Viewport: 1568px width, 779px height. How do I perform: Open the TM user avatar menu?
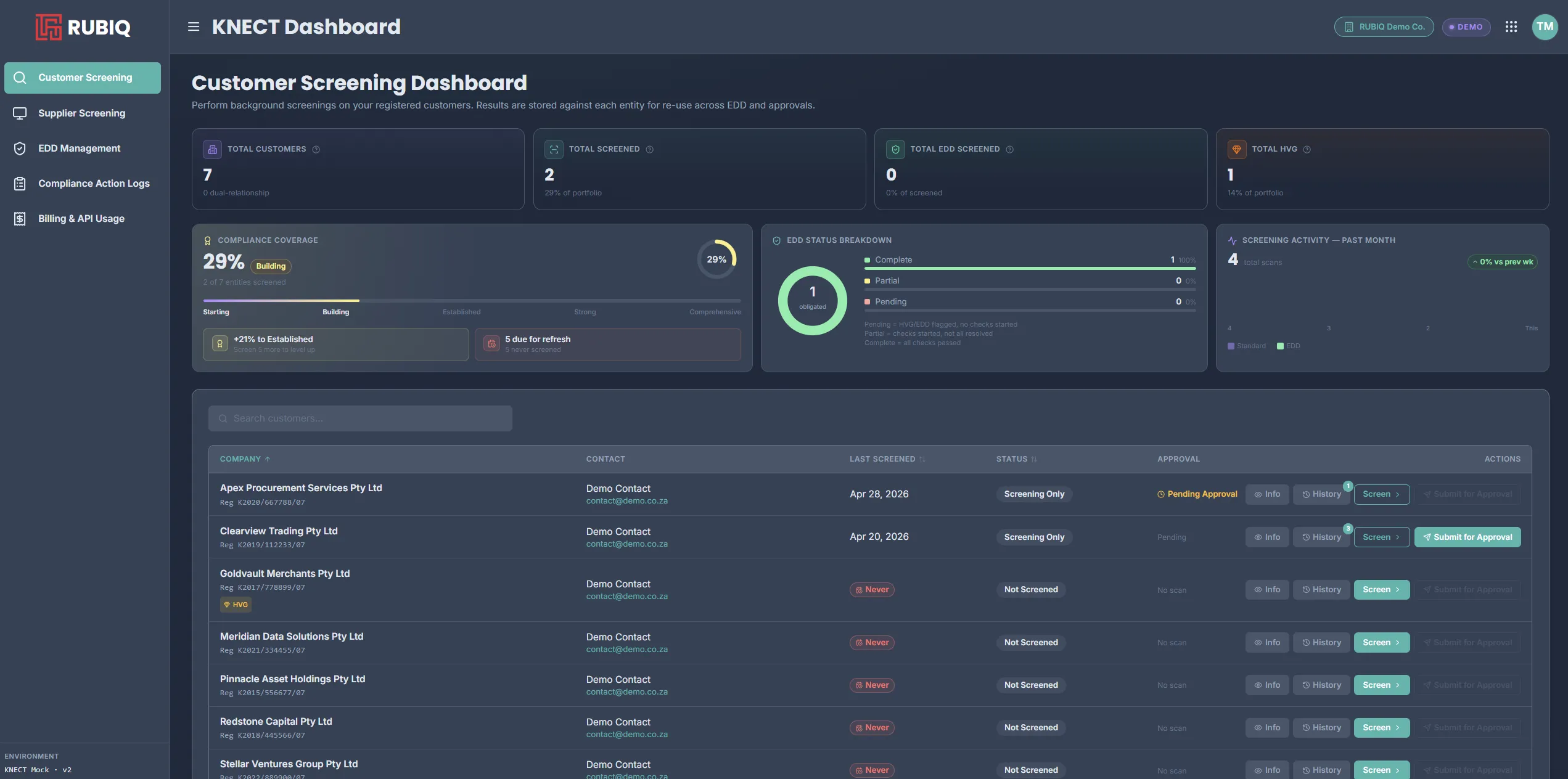tap(1545, 27)
